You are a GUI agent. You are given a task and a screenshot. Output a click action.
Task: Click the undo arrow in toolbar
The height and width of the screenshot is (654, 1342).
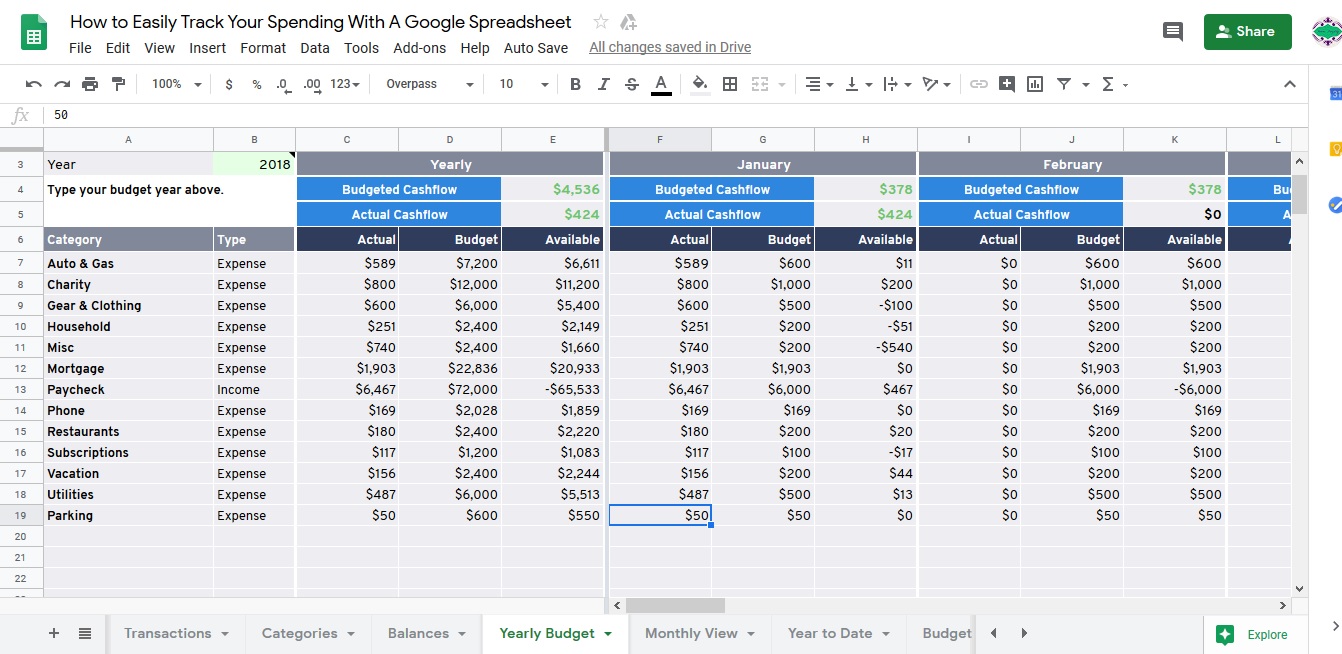(34, 84)
